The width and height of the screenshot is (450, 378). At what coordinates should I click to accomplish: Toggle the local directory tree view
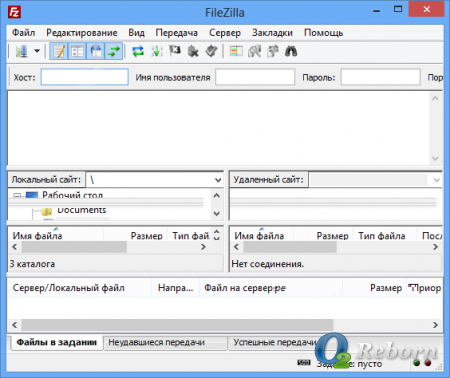[77, 51]
